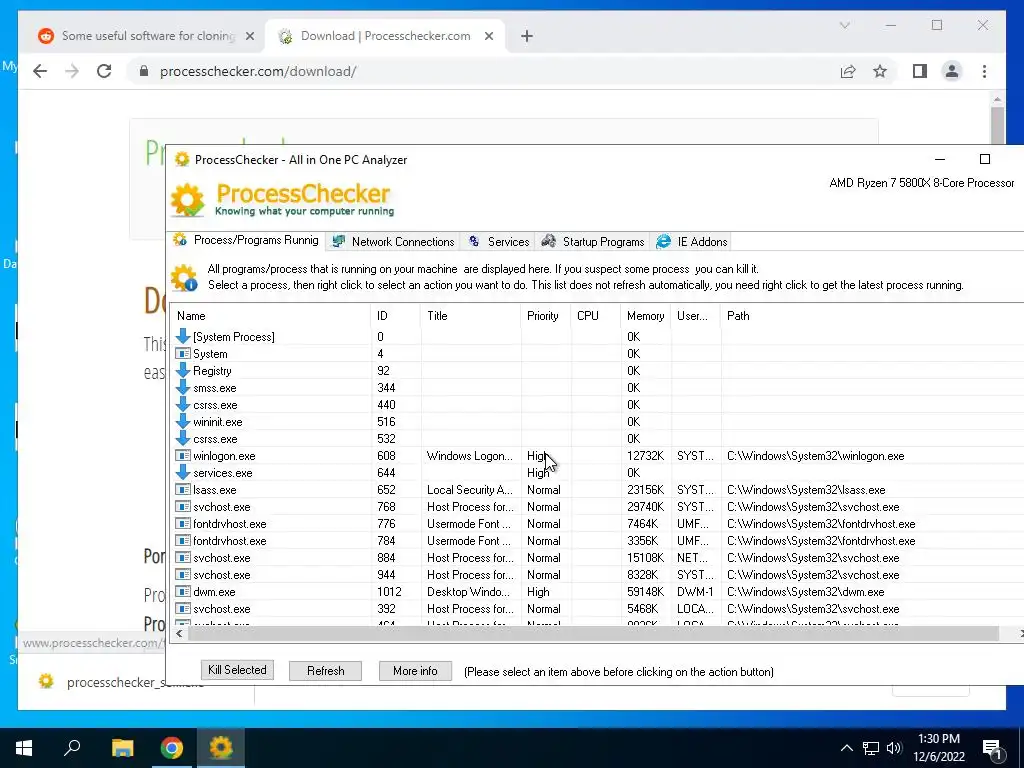Click the left arrow of the horizontal scrollbar
The height and width of the screenshot is (768, 1024).
pos(180,633)
